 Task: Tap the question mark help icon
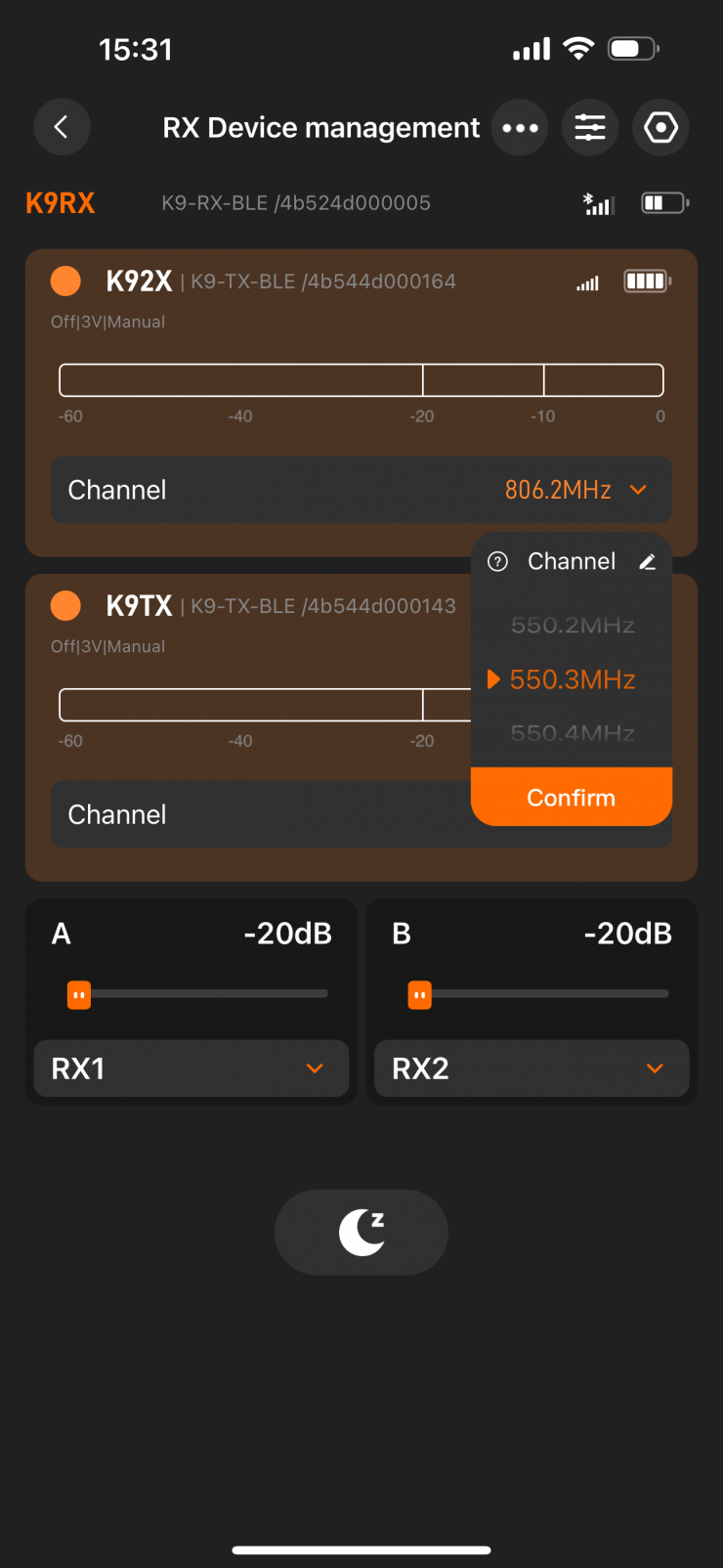[497, 562]
